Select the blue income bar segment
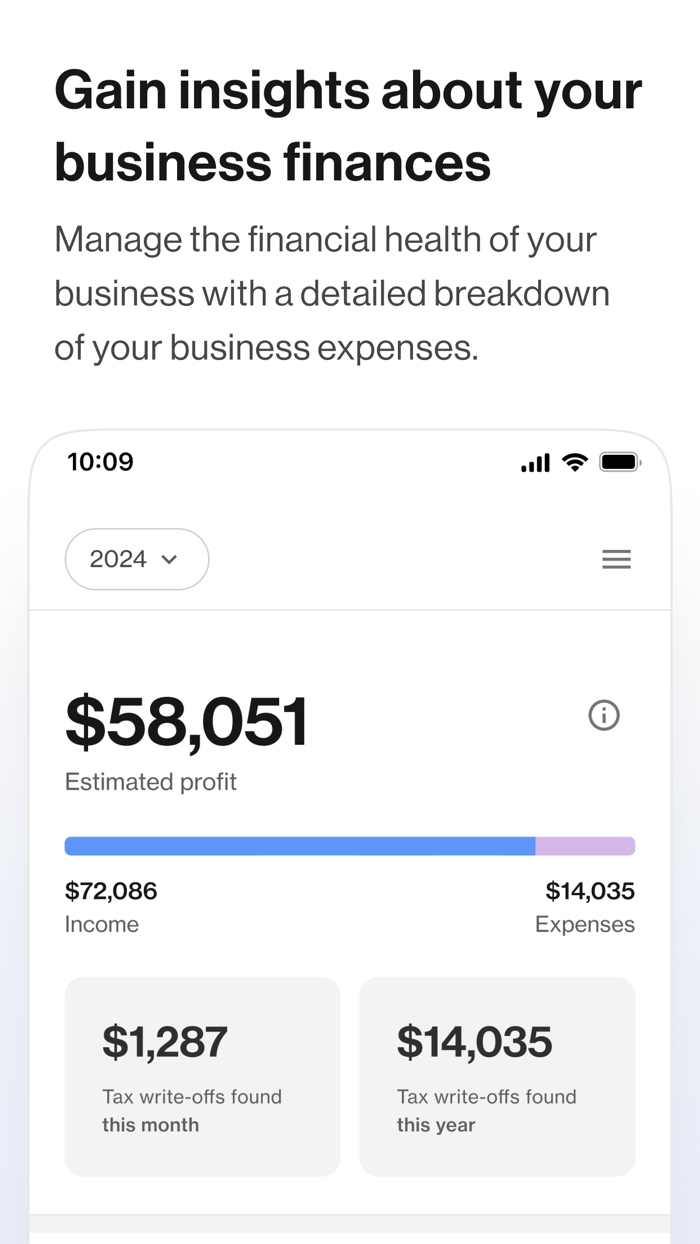The width and height of the screenshot is (700, 1244). [x=300, y=846]
